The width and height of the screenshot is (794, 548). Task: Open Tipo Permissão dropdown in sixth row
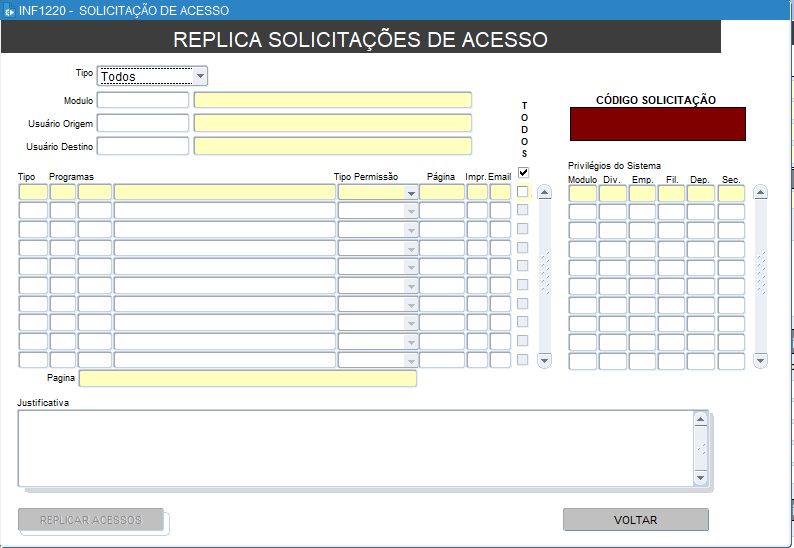tap(411, 286)
